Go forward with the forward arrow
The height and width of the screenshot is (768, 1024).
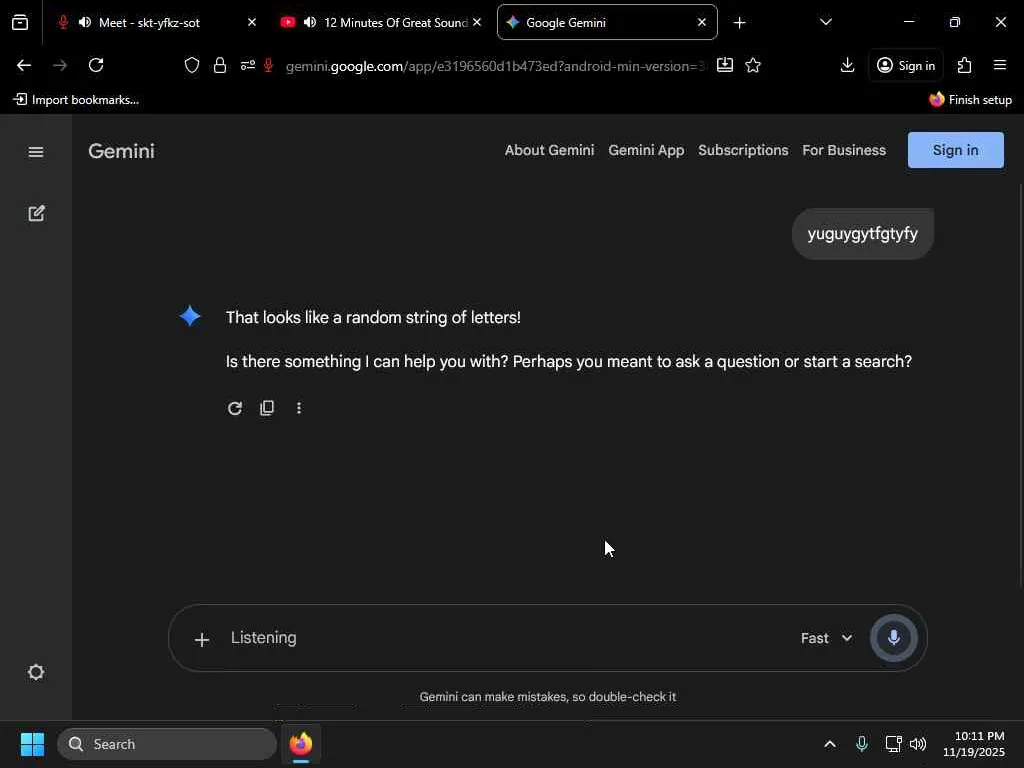[60, 65]
